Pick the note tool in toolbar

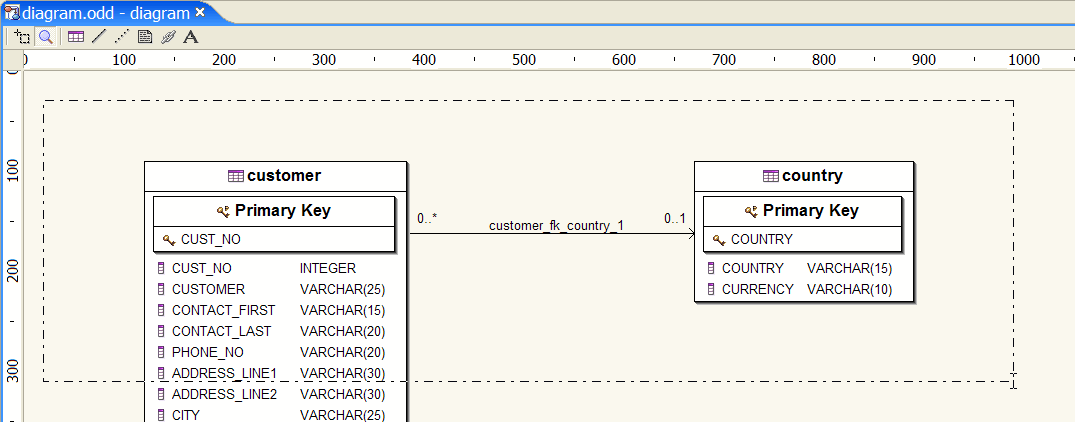[x=144, y=37]
